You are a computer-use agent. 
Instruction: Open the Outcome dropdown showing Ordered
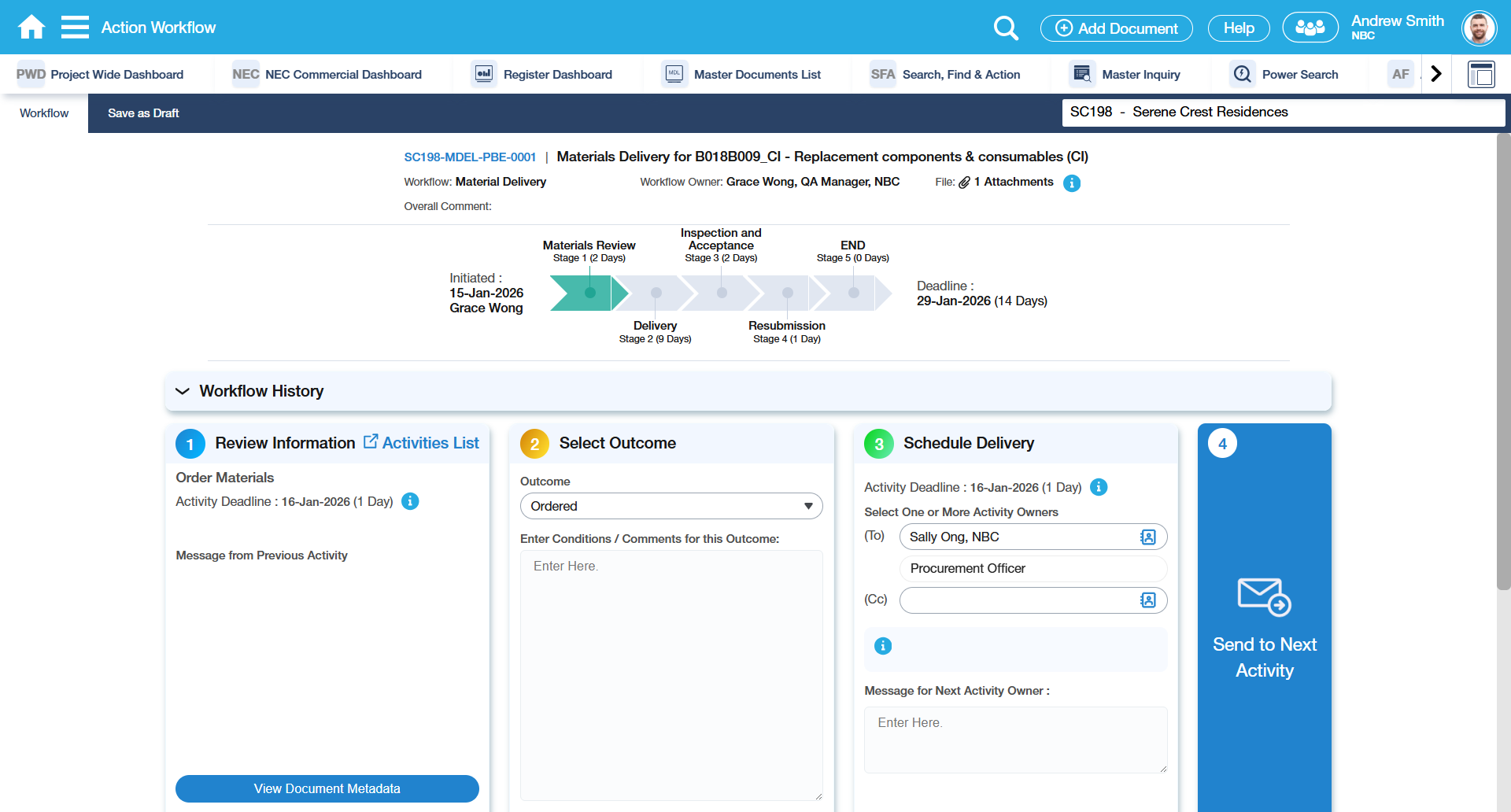tap(671, 506)
